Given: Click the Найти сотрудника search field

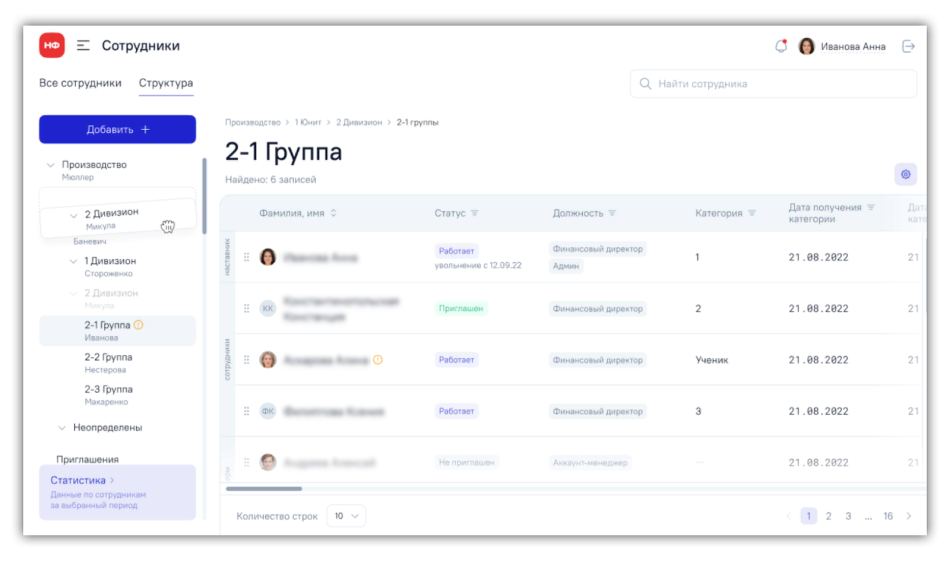Looking at the screenshot, I should point(773,84).
